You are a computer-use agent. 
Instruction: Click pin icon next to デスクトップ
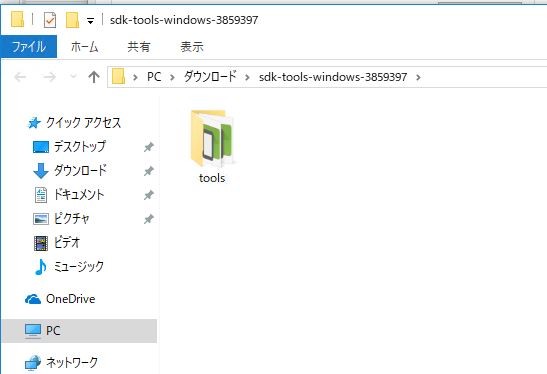tap(149, 147)
